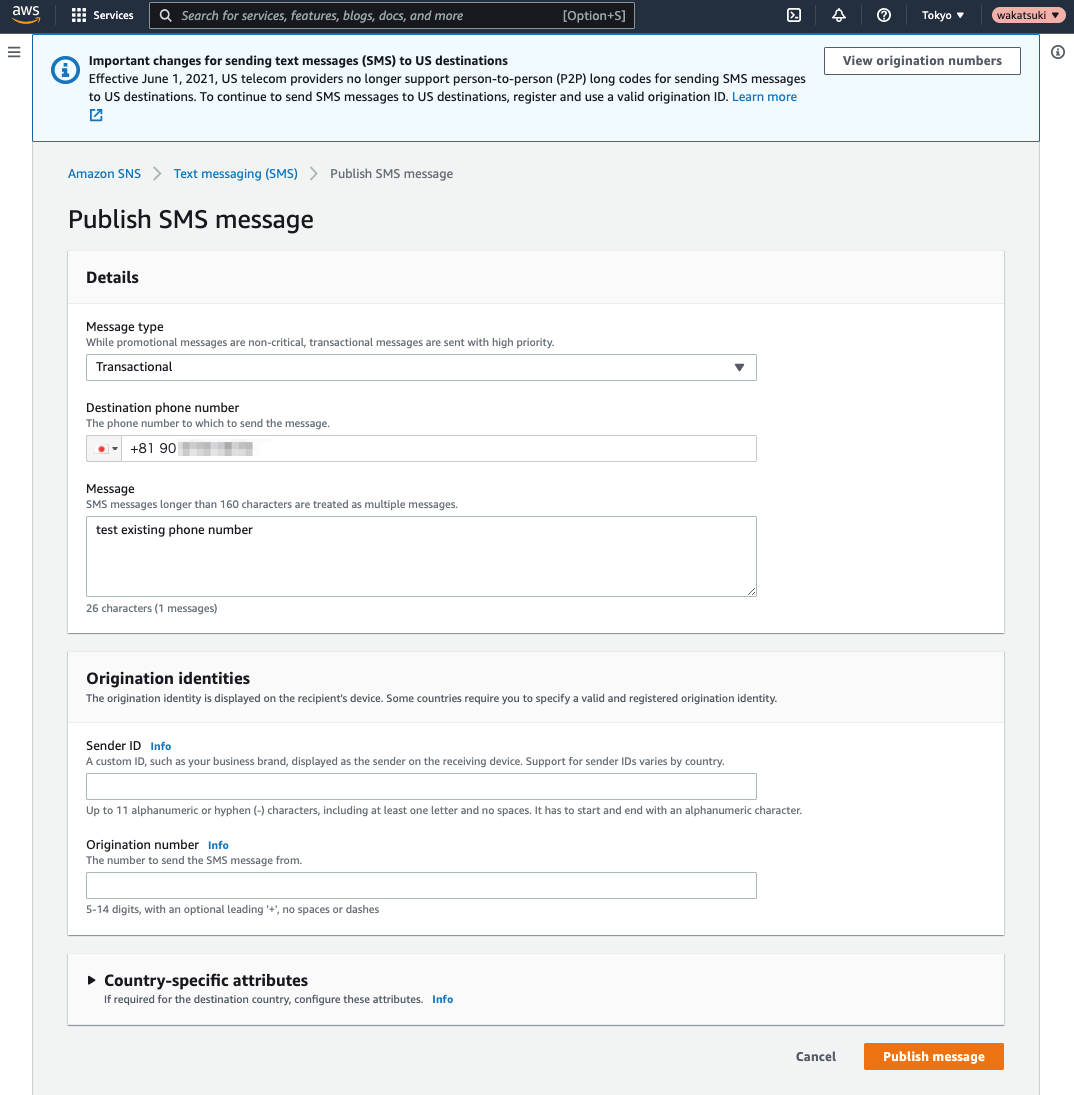Open the Message type Transactional dropdown
This screenshot has height=1095, width=1074.
[421, 367]
